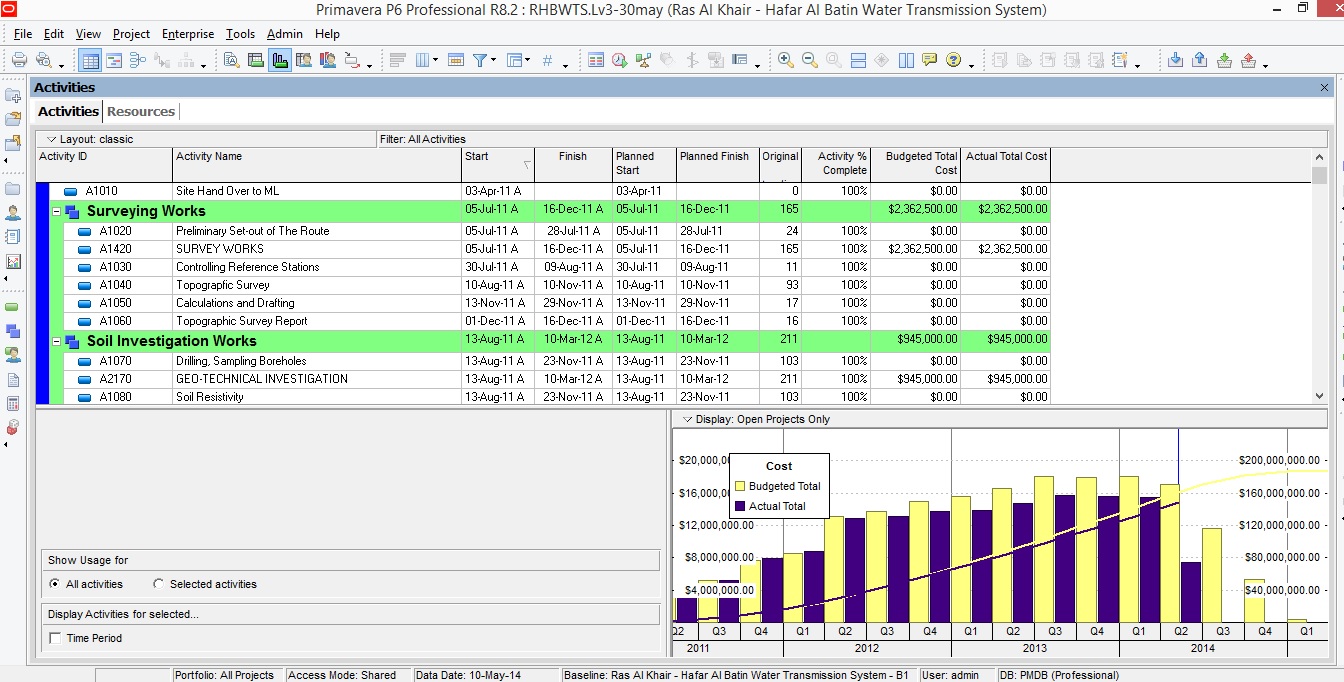This screenshot has width=1344, height=682.
Task: Click the Activity ID column header
Action: click(104, 164)
